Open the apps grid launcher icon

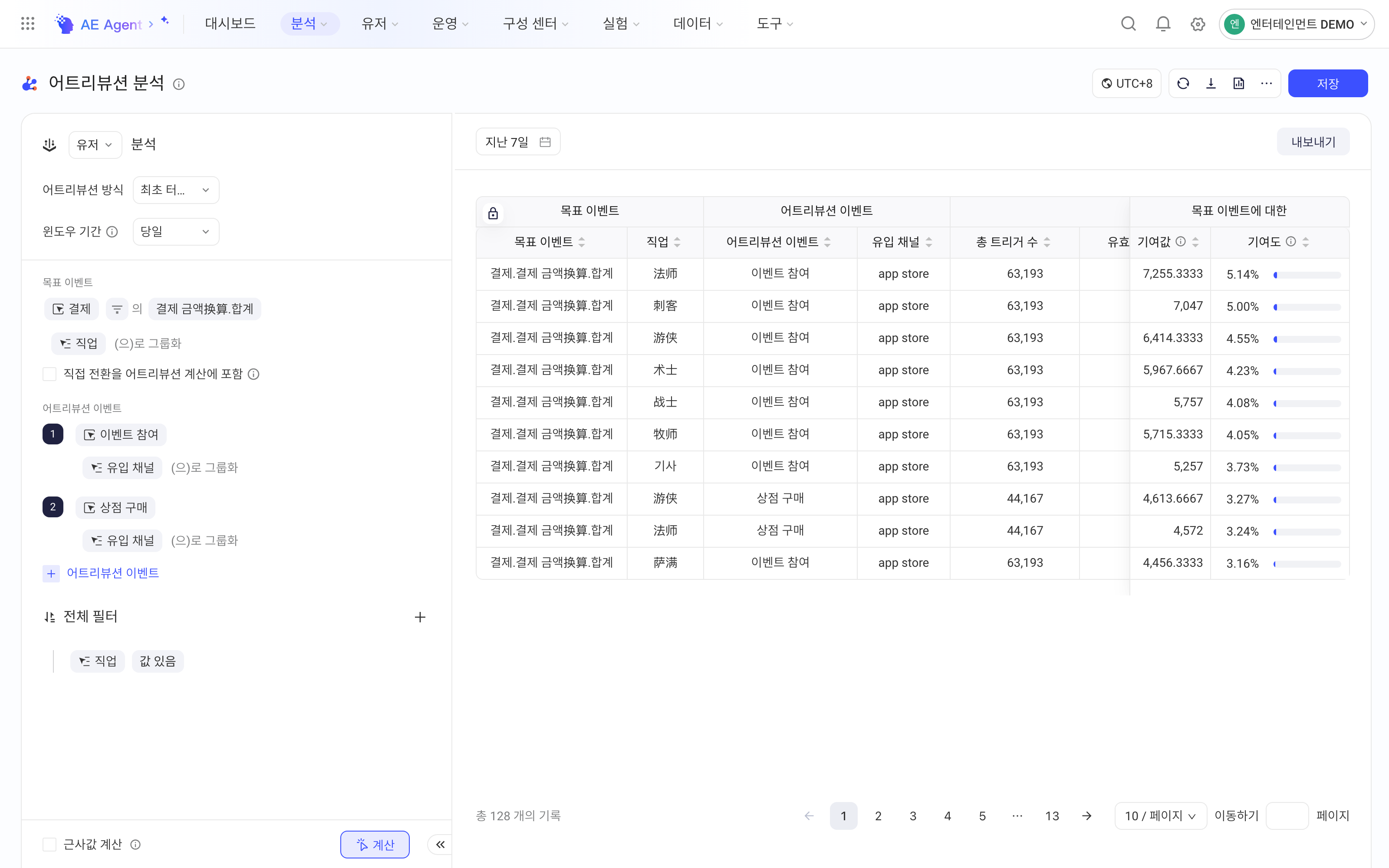[27, 23]
